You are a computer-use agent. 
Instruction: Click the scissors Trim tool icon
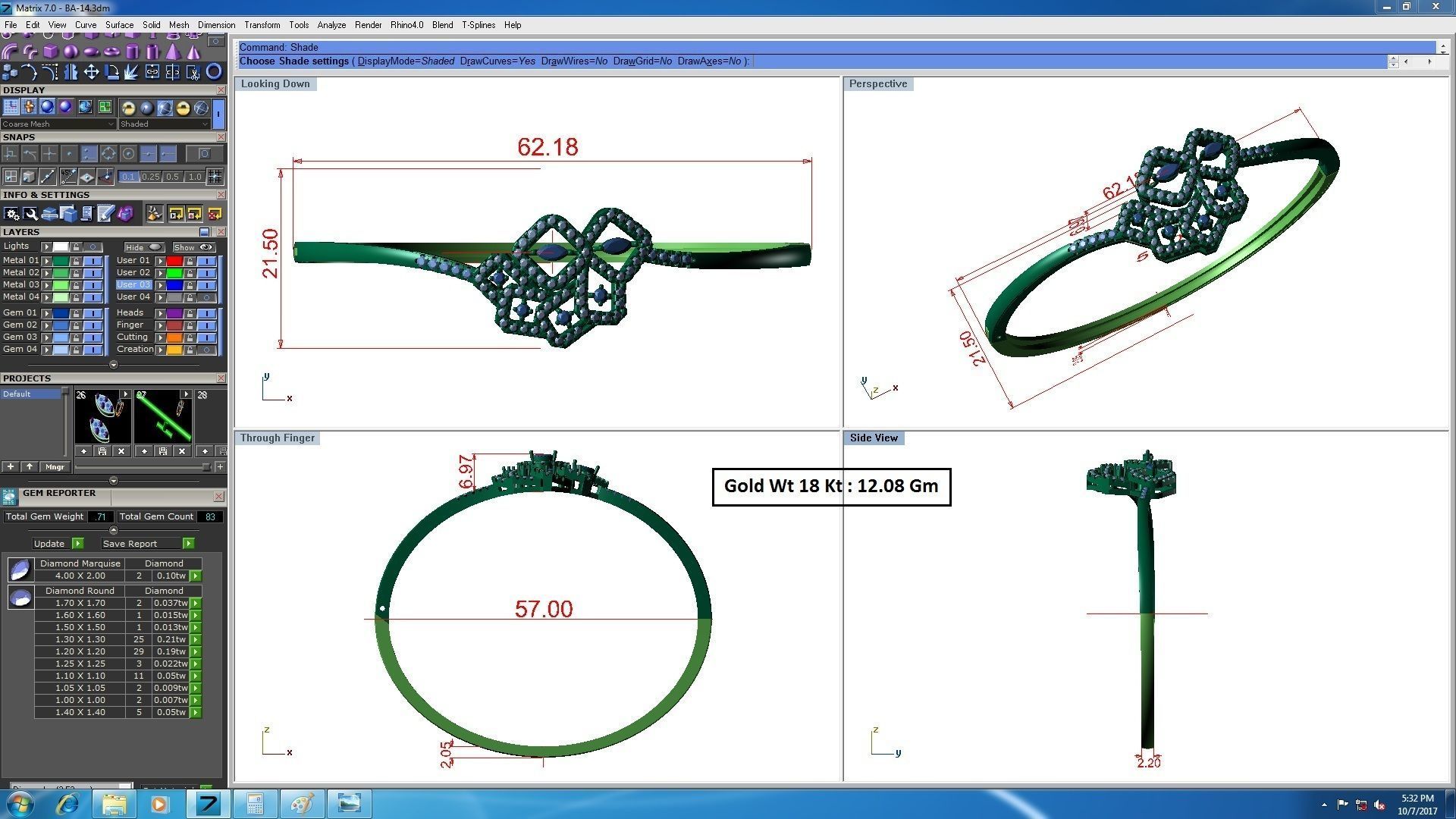click(x=193, y=72)
